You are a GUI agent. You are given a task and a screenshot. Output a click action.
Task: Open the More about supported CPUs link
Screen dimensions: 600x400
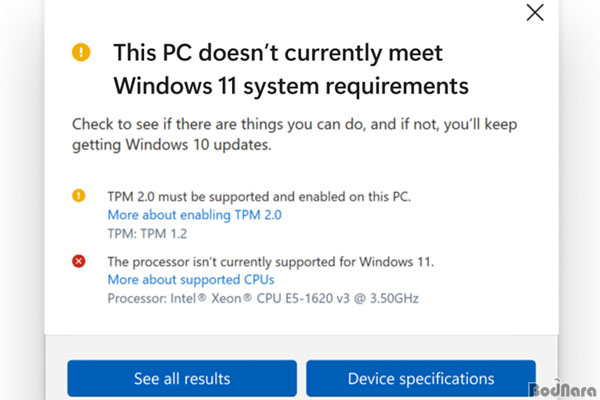pyautogui.click(x=191, y=280)
